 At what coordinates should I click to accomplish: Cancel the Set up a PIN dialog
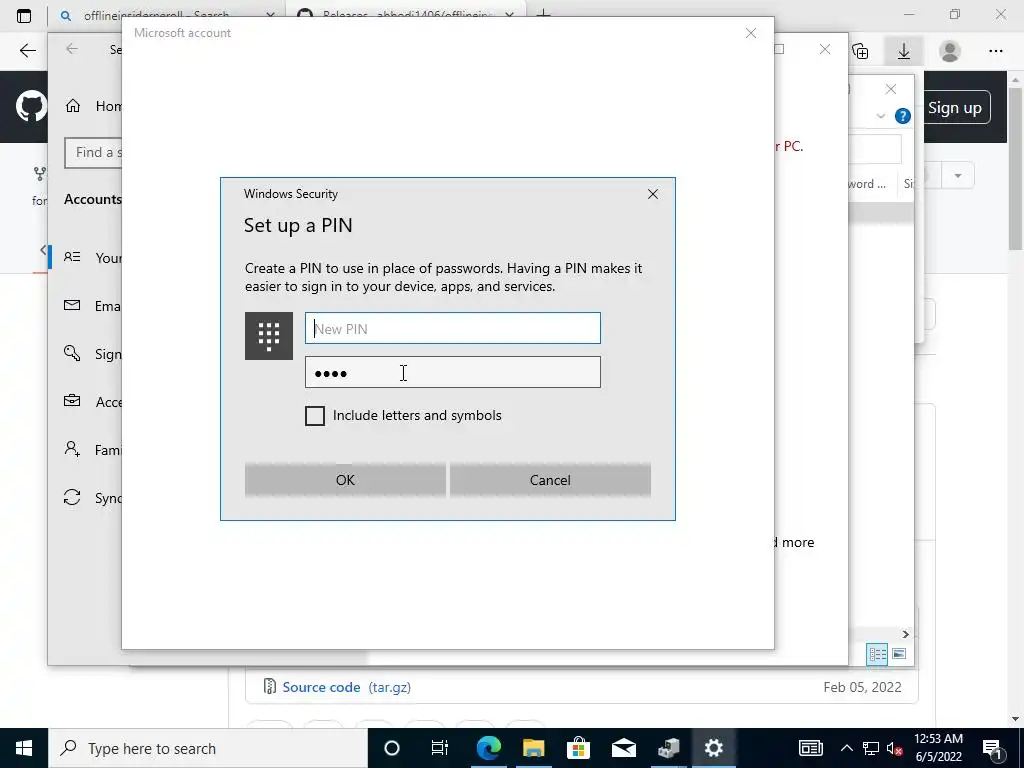coord(550,480)
